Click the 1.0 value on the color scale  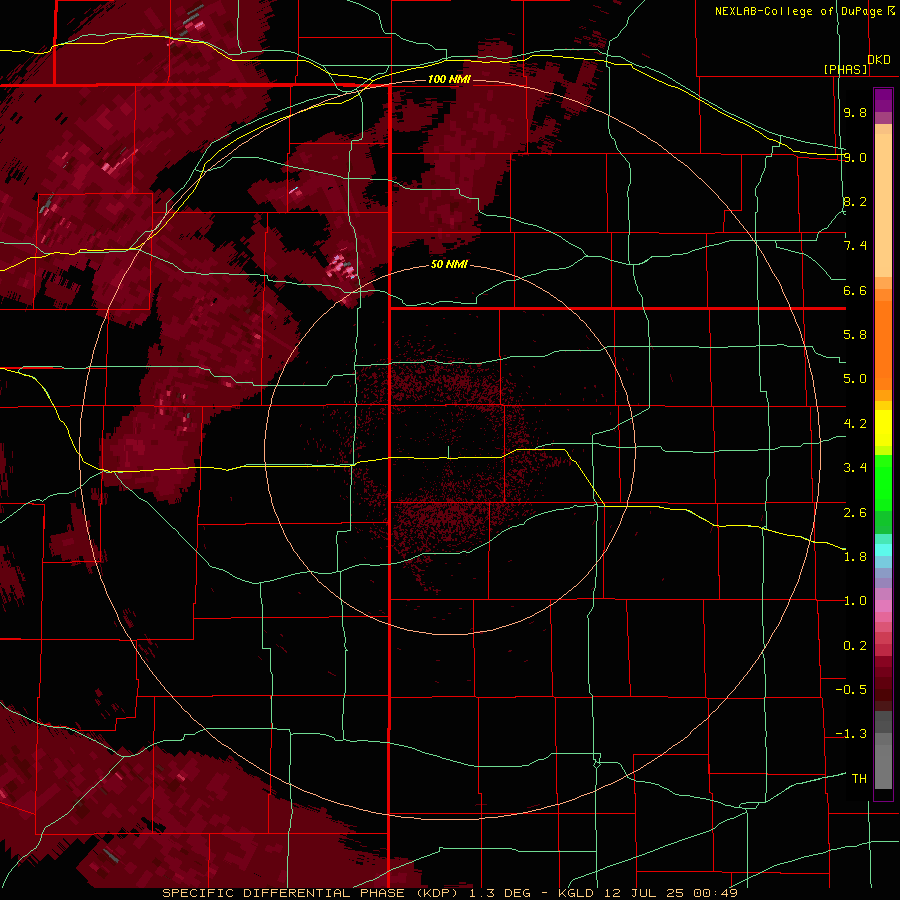point(855,601)
